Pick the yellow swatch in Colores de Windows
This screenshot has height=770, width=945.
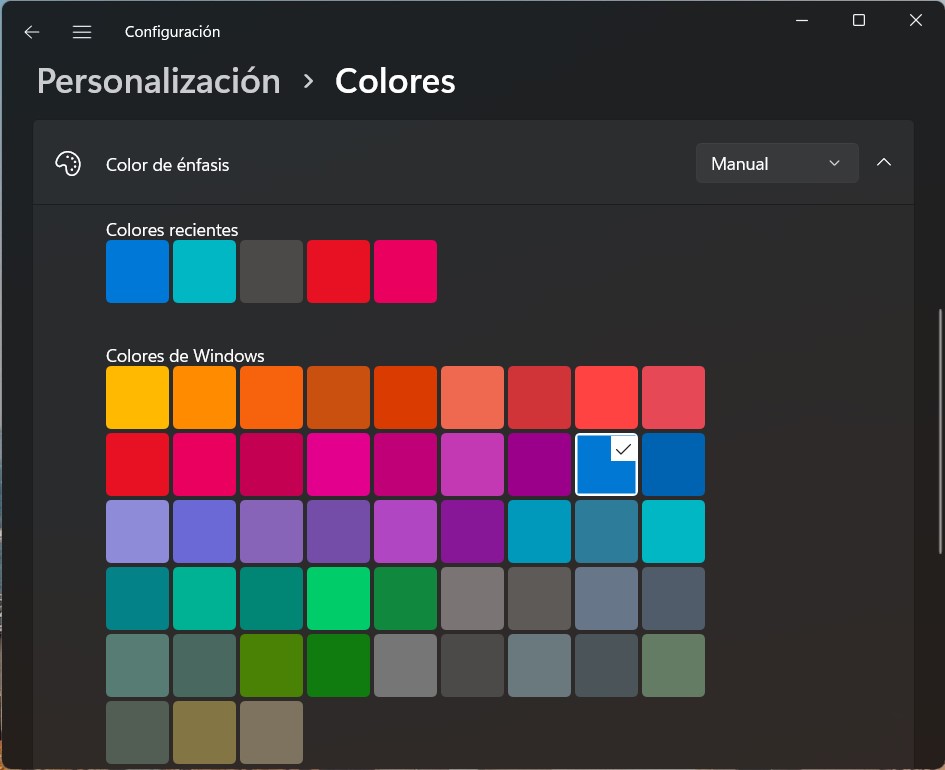pos(137,397)
